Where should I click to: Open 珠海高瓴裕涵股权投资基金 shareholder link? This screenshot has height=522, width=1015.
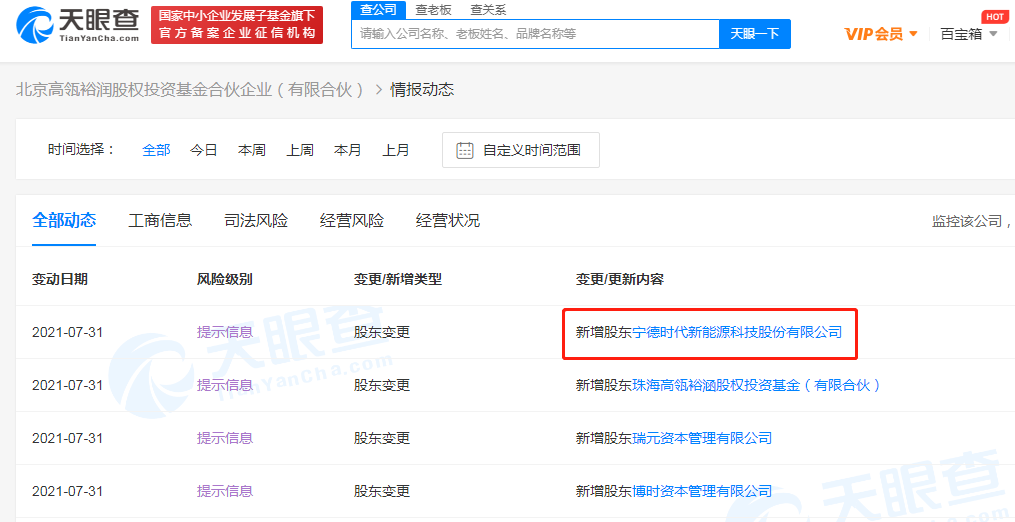pyautogui.click(x=756, y=385)
